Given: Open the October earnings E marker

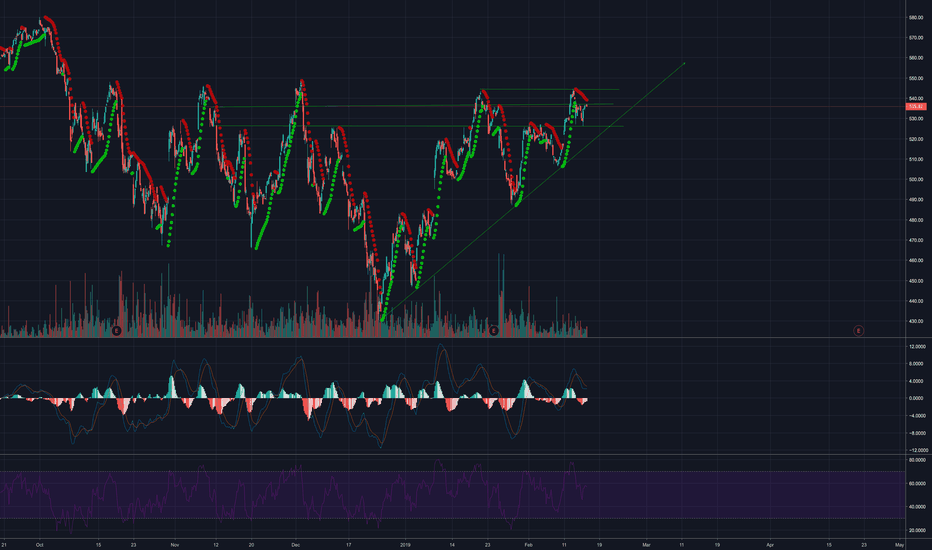Looking at the screenshot, I should (x=116, y=331).
